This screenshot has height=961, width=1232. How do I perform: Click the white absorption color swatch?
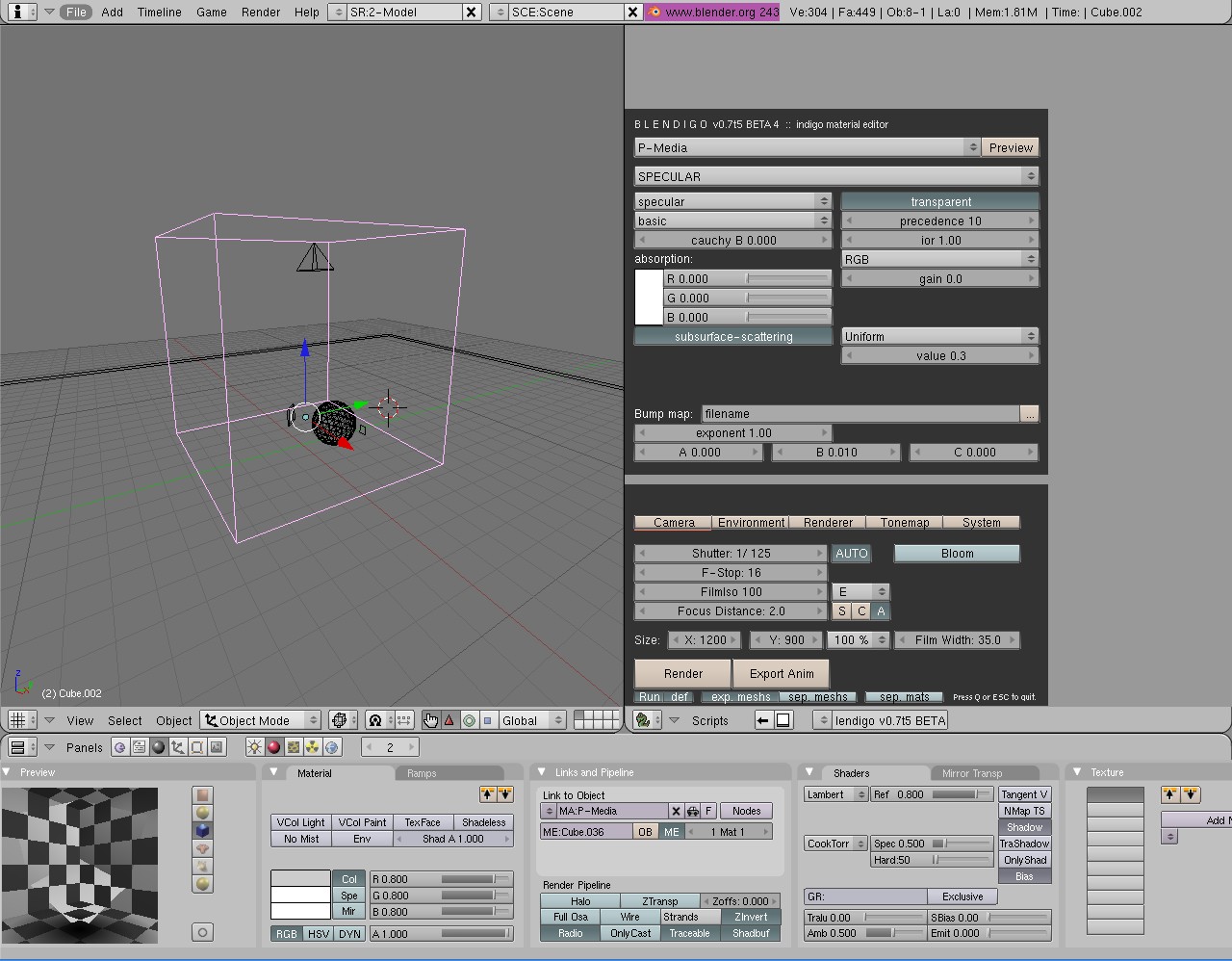[x=648, y=298]
